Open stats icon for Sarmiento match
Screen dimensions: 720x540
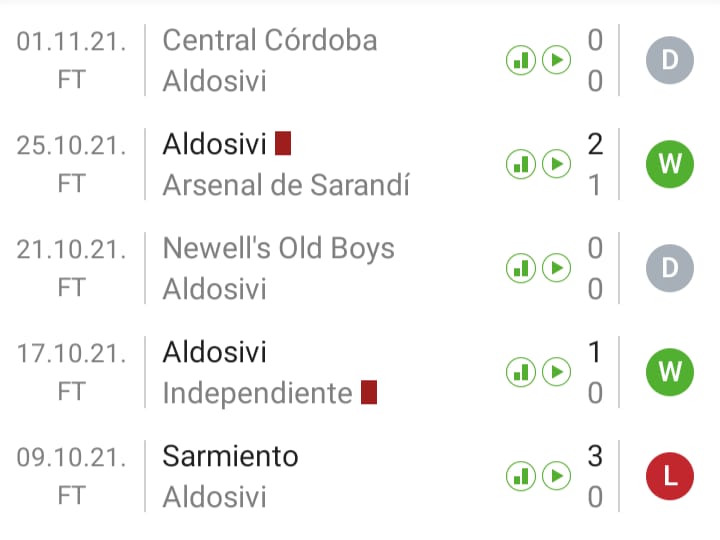(x=520, y=476)
